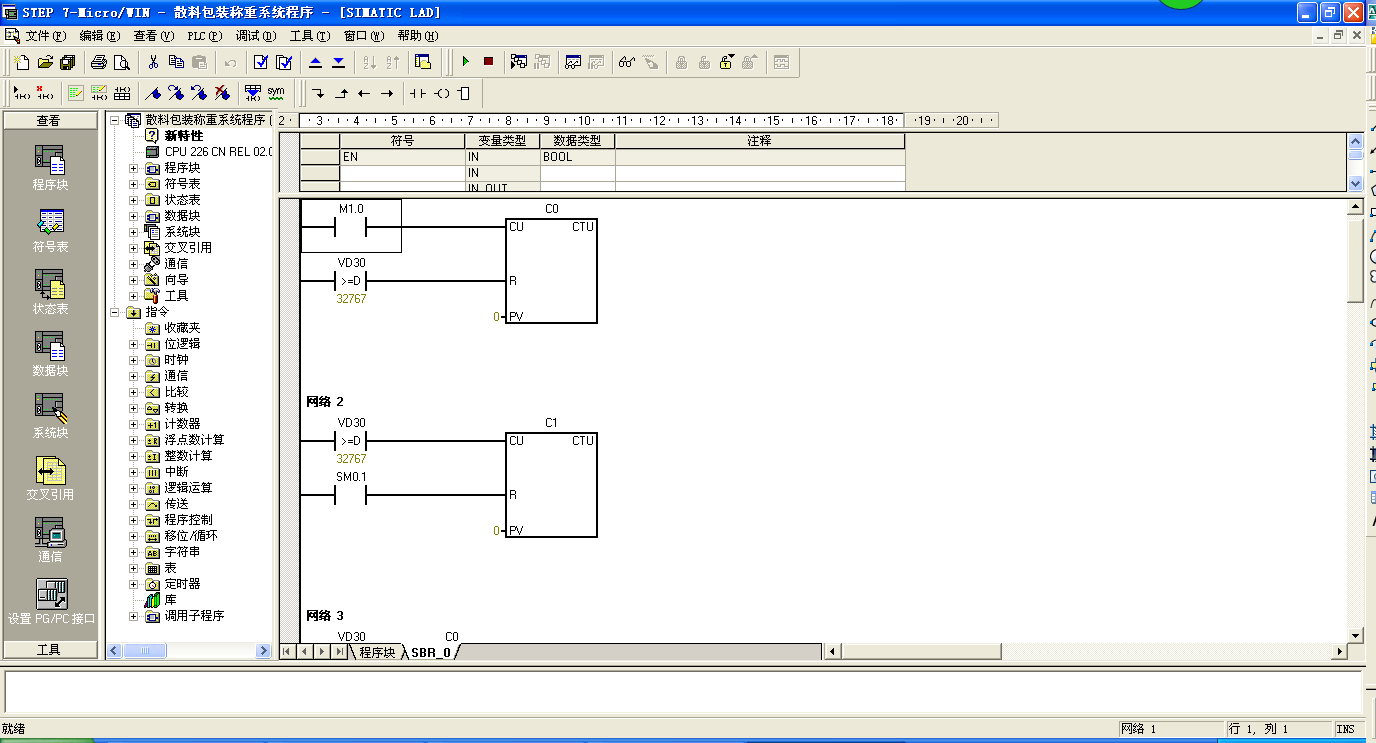Expand the 符号表 tree node
Viewport: 1376px width, 743px height.
click(x=134, y=184)
